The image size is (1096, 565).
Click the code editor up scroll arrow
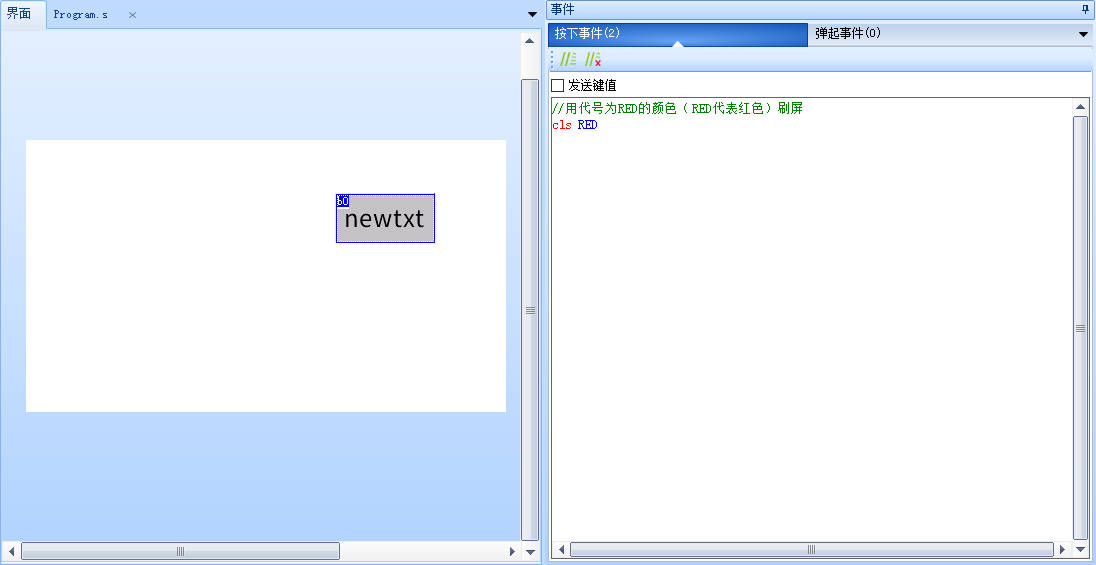pyautogui.click(x=1080, y=107)
